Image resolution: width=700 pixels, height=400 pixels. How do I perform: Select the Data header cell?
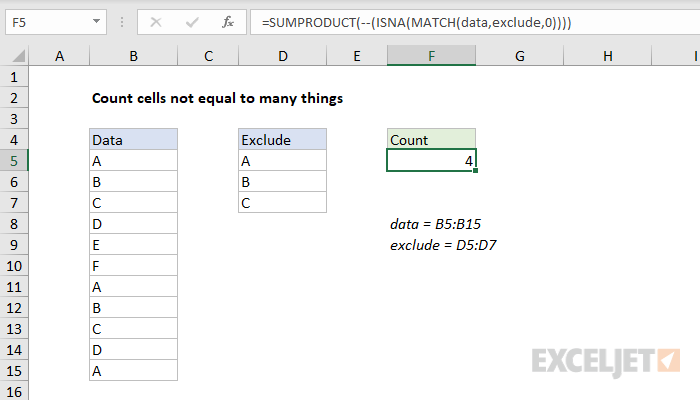[x=133, y=139]
